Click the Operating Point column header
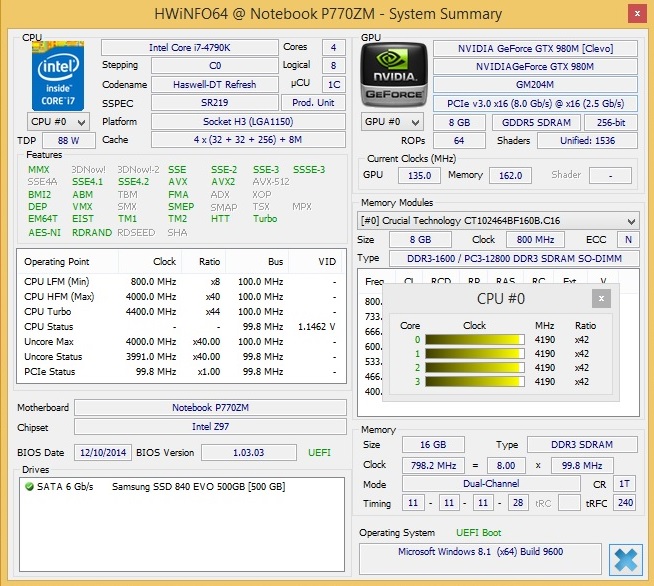The image size is (654, 586). click(x=68, y=262)
